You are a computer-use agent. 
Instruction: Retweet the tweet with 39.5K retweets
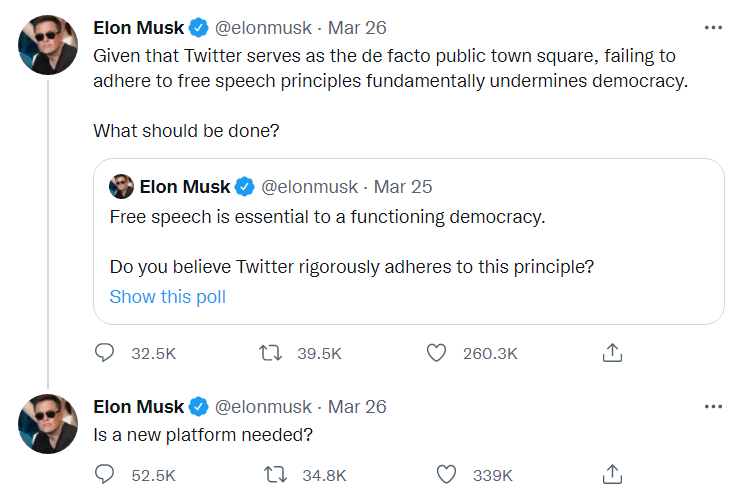click(x=270, y=352)
